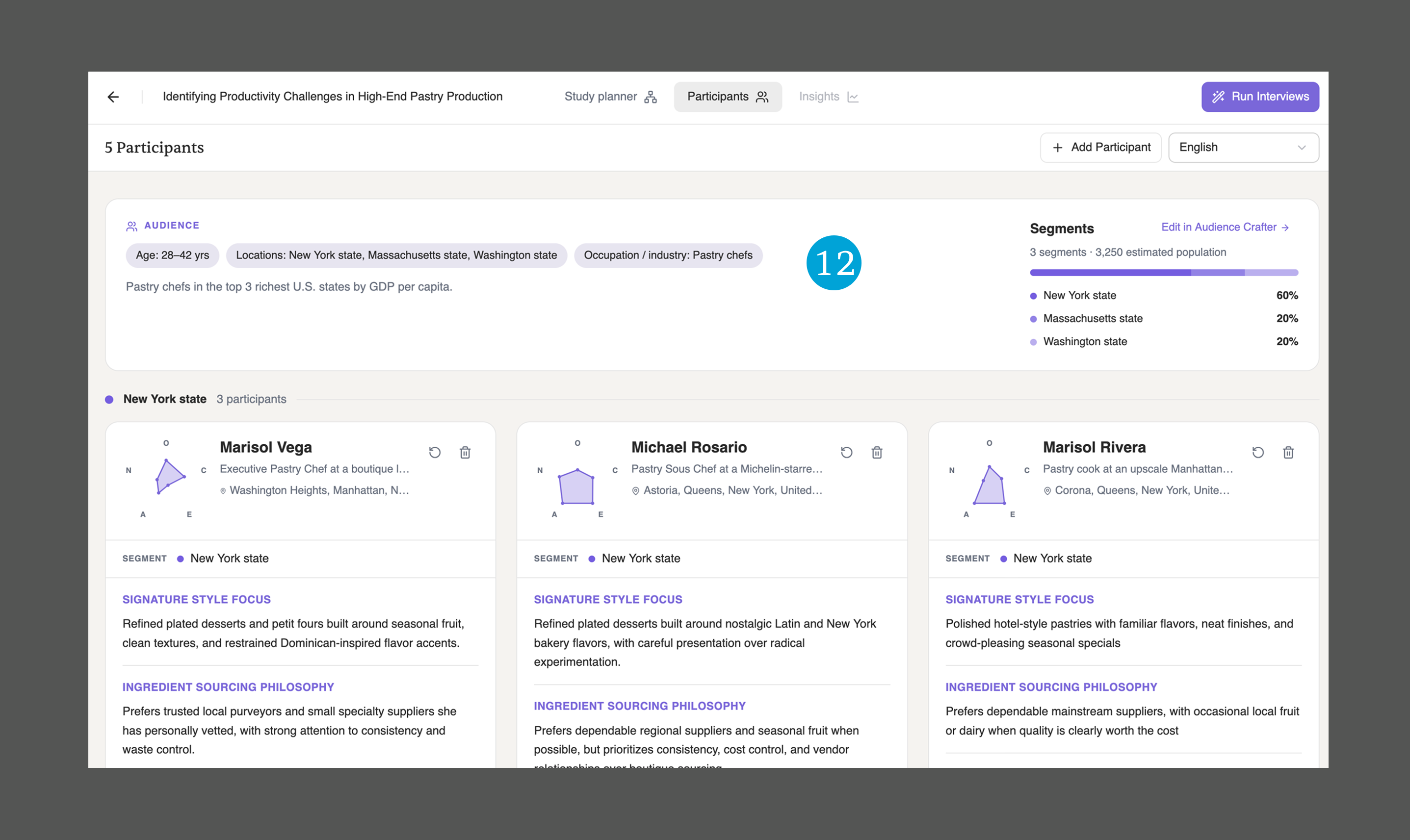Click the '5 Participants' heading

(154, 148)
